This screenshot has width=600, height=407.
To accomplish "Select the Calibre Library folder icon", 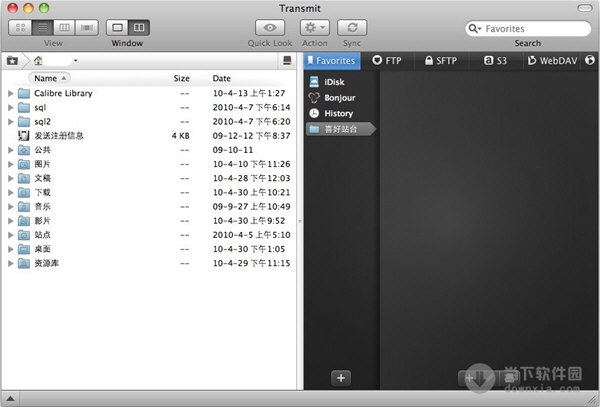I will click(24, 93).
